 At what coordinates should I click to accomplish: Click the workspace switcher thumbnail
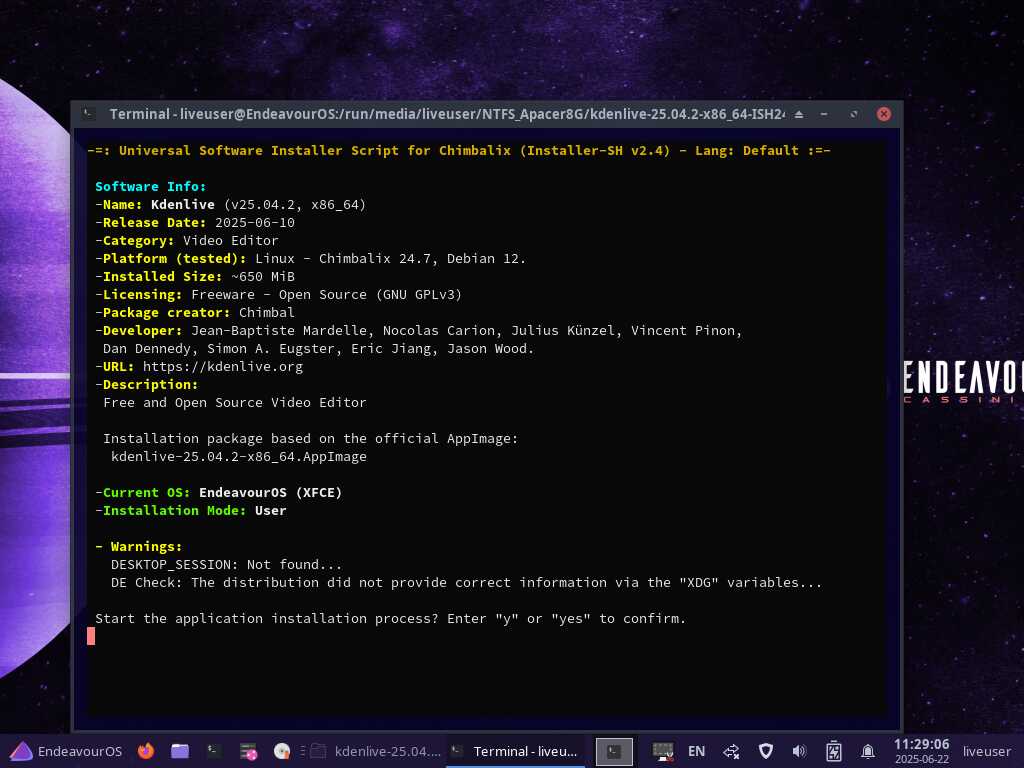click(x=614, y=751)
